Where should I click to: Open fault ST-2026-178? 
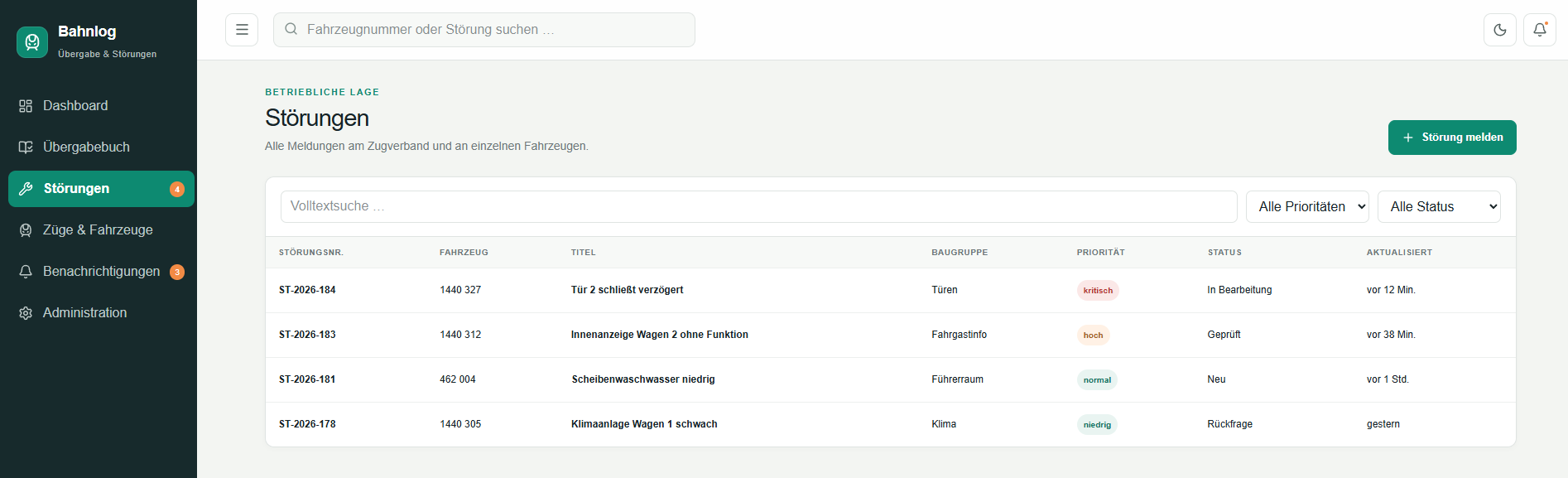click(307, 424)
